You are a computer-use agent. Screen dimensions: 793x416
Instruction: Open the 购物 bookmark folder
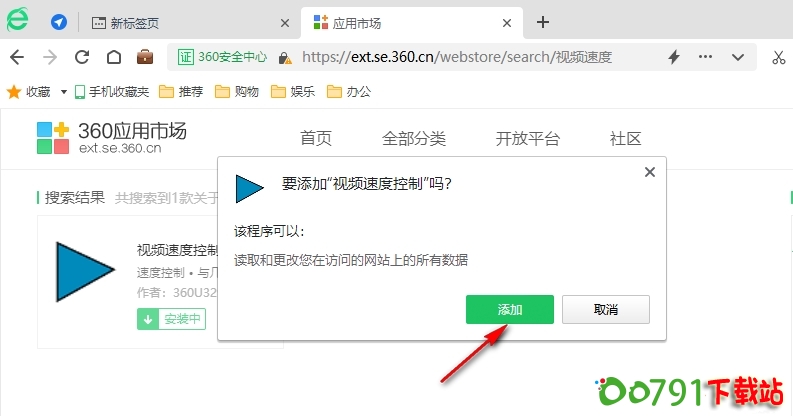click(x=237, y=91)
